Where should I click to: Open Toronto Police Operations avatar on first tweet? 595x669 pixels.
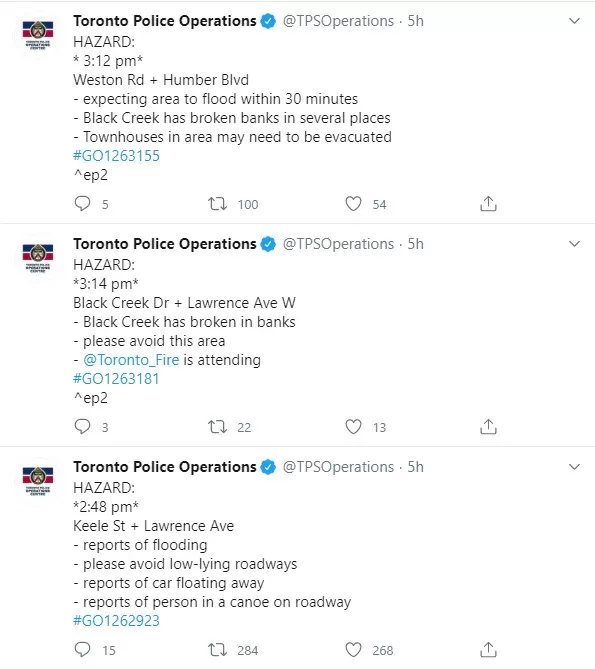[x=38, y=34]
